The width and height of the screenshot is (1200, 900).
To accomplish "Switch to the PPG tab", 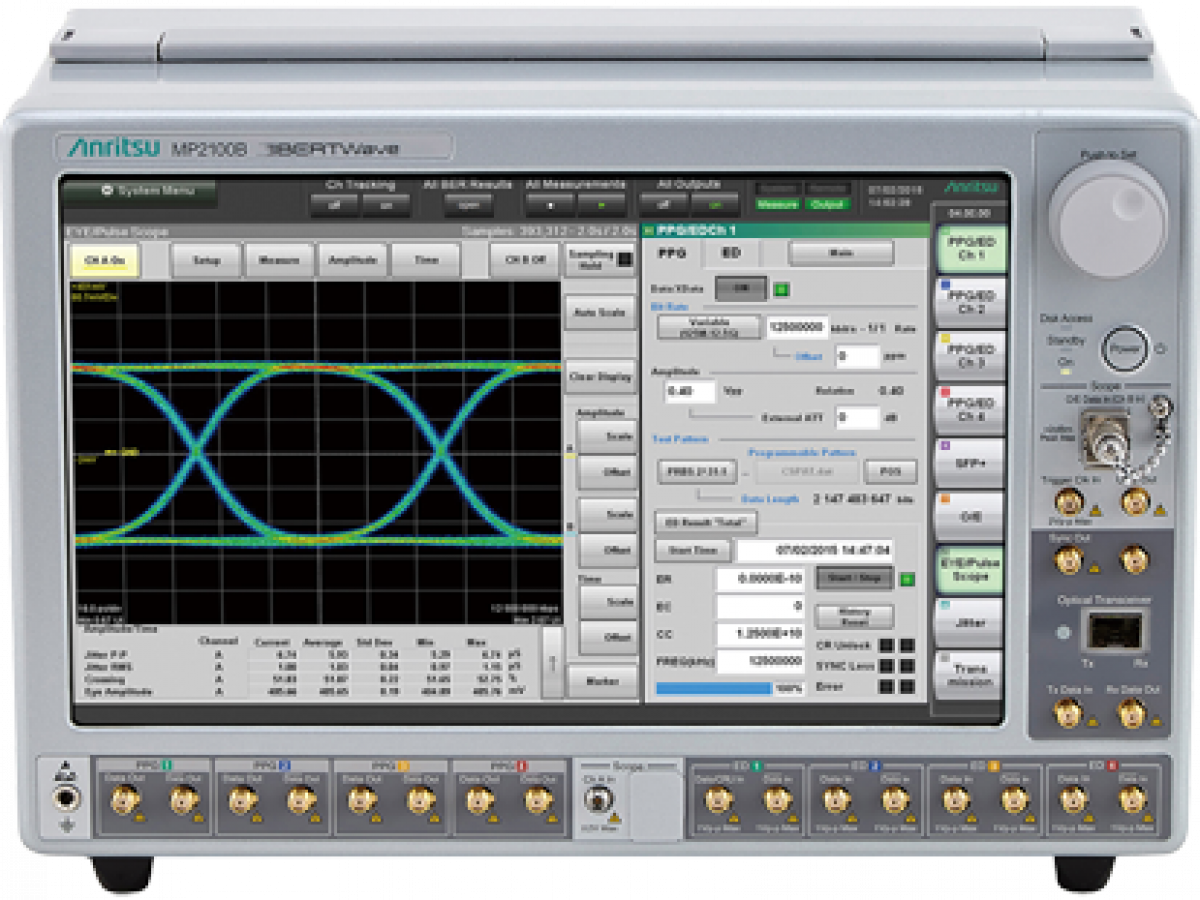I will pos(671,253).
